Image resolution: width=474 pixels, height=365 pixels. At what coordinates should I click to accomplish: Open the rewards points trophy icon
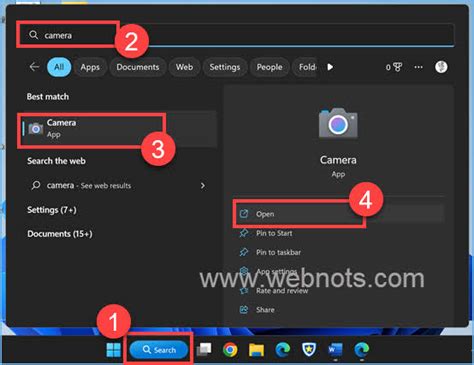click(x=394, y=67)
